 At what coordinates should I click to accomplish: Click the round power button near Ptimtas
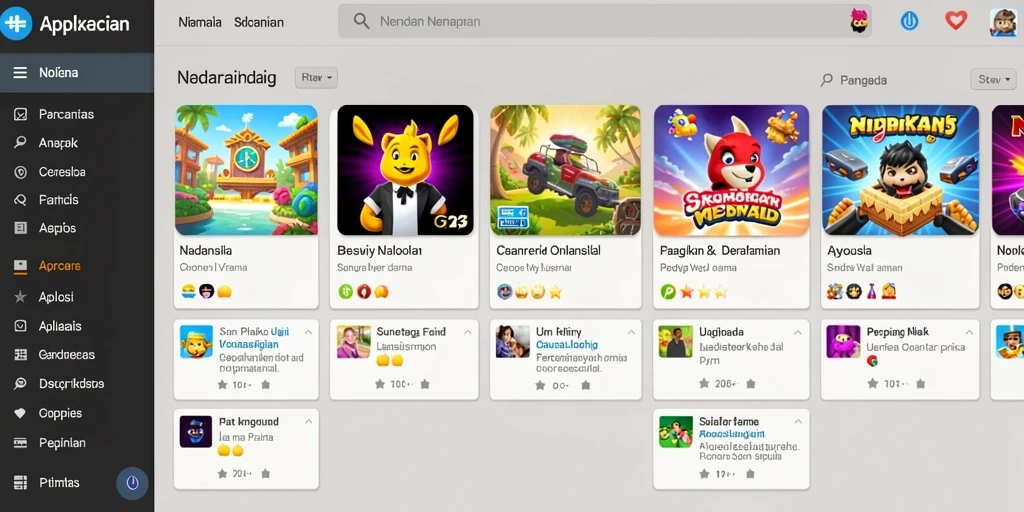click(132, 483)
